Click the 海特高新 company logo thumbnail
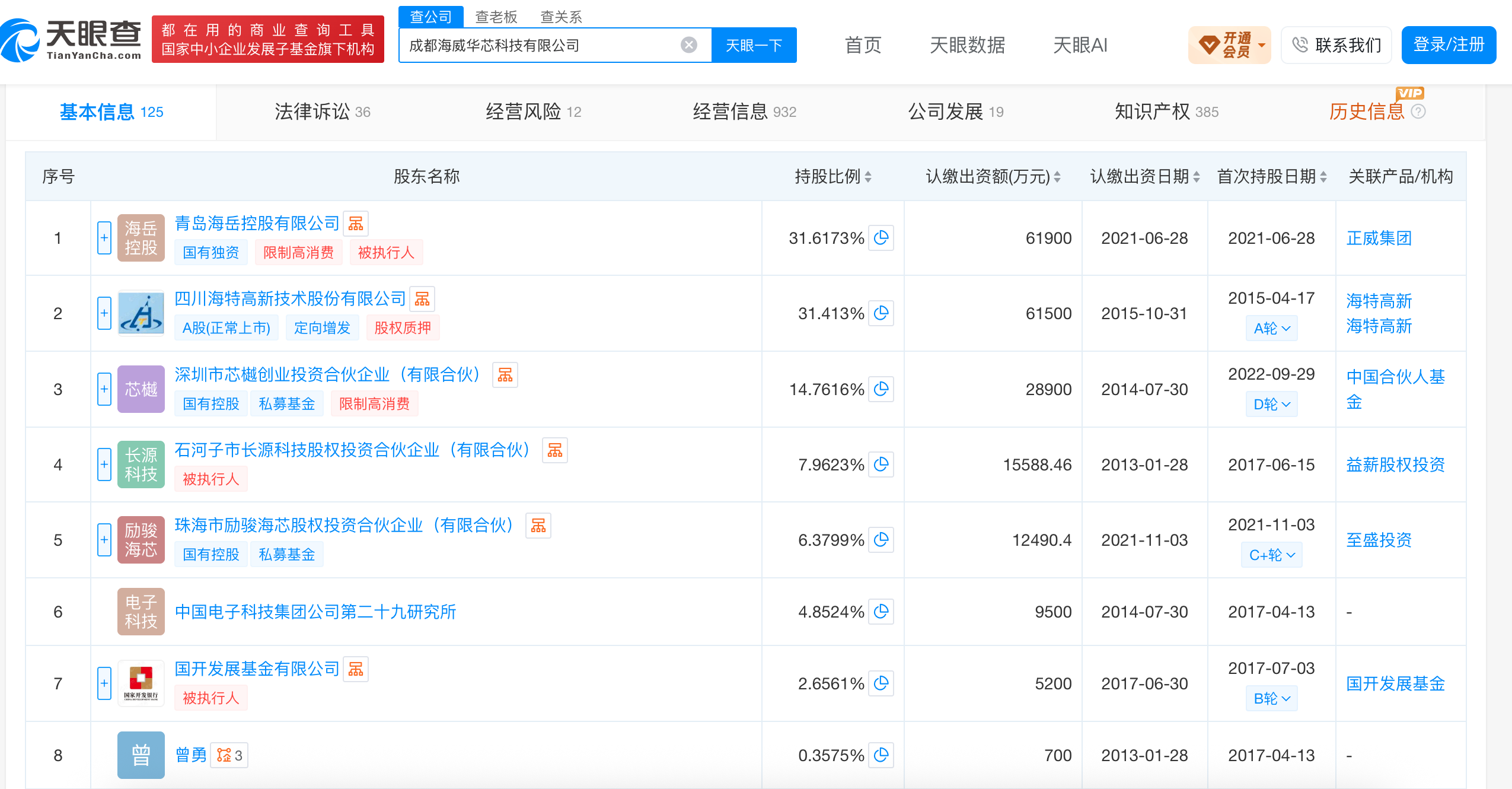 [x=141, y=313]
